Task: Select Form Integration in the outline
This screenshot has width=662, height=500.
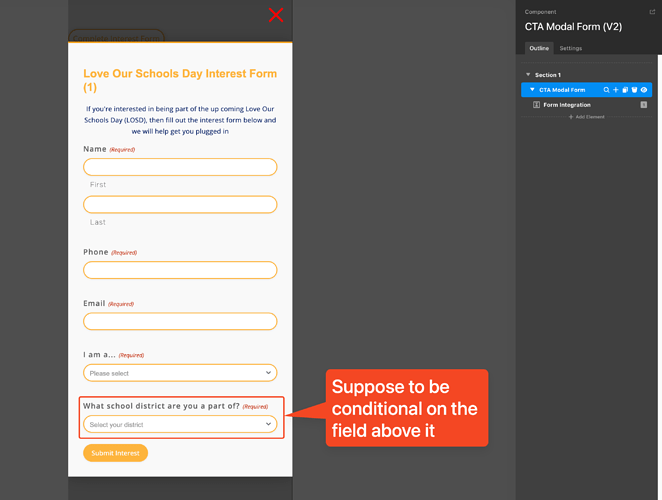Action: pyautogui.click(x=567, y=105)
